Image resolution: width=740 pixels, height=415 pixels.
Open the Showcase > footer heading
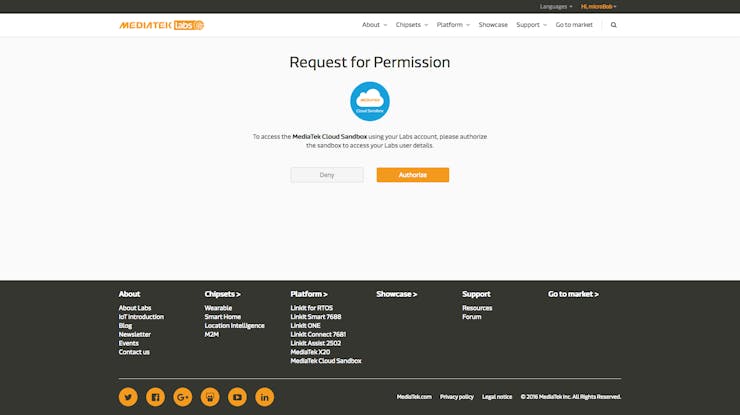(396, 294)
